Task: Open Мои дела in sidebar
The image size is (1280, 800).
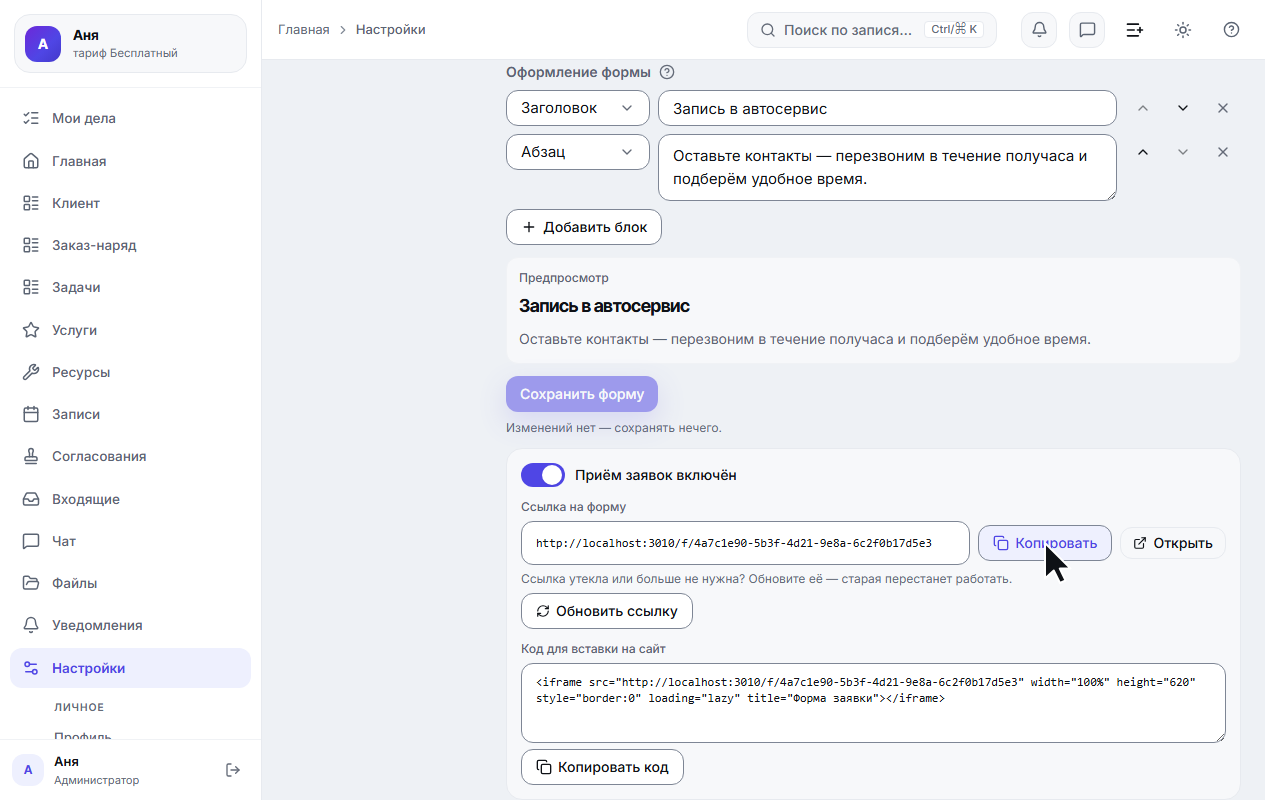Action: click(x=130, y=118)
